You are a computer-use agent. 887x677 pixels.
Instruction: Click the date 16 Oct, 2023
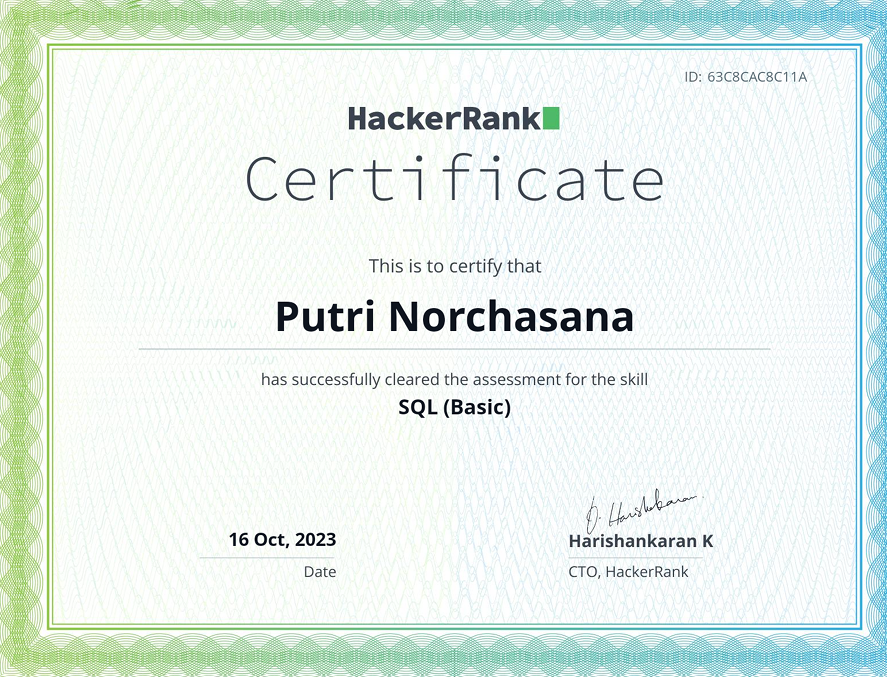[282, 540]
